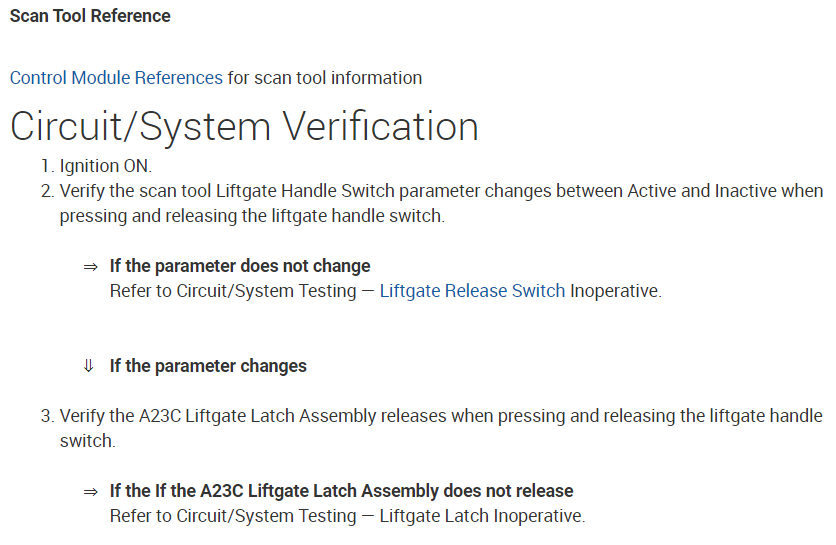Click the down arrow beside 'If the parameter changes'

(x=89, y=366)
